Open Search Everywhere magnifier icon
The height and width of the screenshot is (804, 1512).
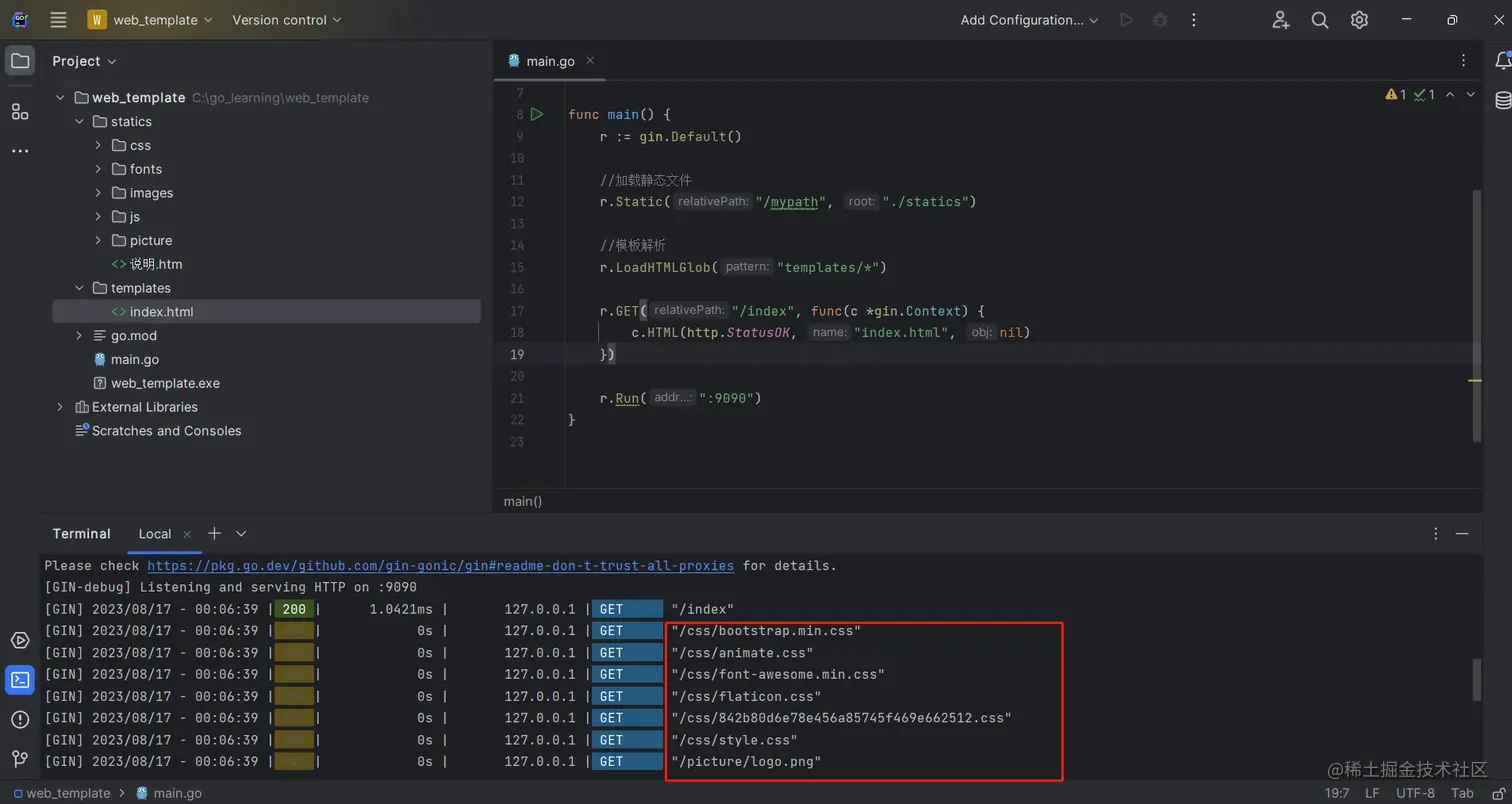[1320, 20]
